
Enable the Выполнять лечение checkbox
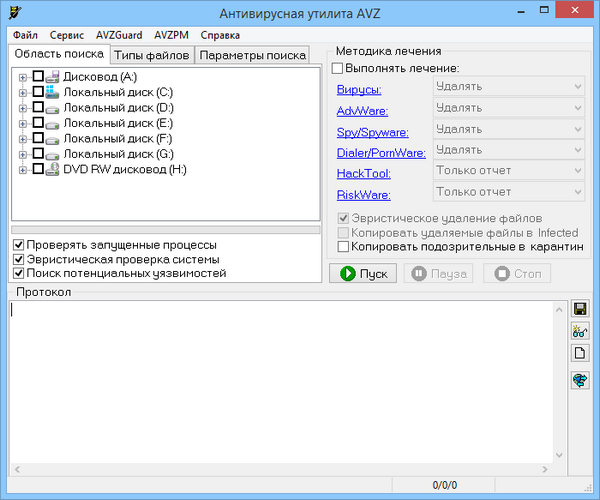click(337, 68)
